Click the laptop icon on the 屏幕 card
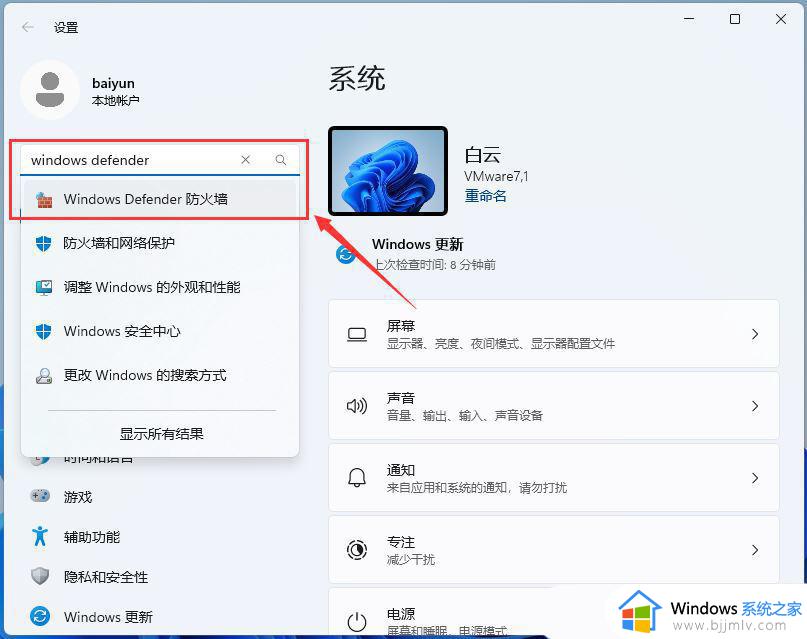This screenshot has height=639, width=807. coord(357,334)
